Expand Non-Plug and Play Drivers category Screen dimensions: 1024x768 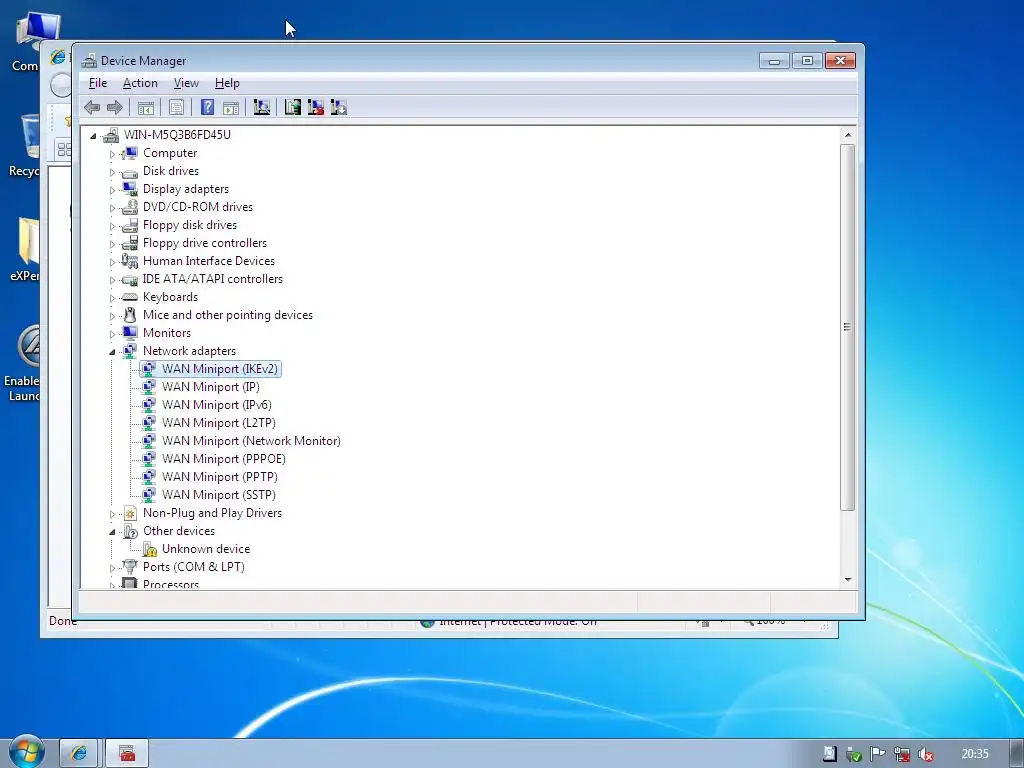click(112, 514)
